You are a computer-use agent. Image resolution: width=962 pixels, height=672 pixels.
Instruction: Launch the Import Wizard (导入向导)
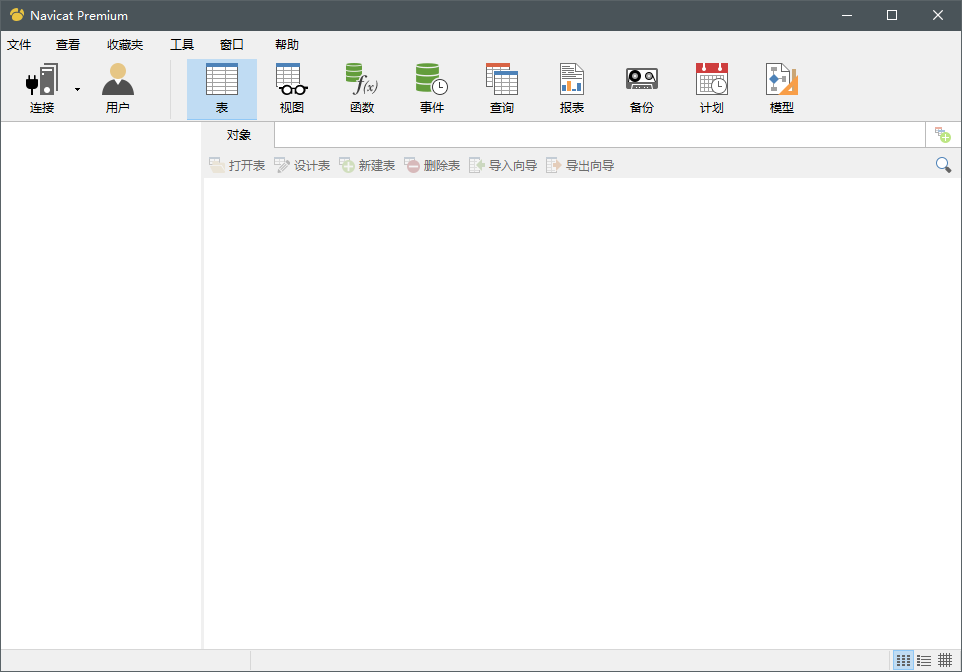point(503,165)
